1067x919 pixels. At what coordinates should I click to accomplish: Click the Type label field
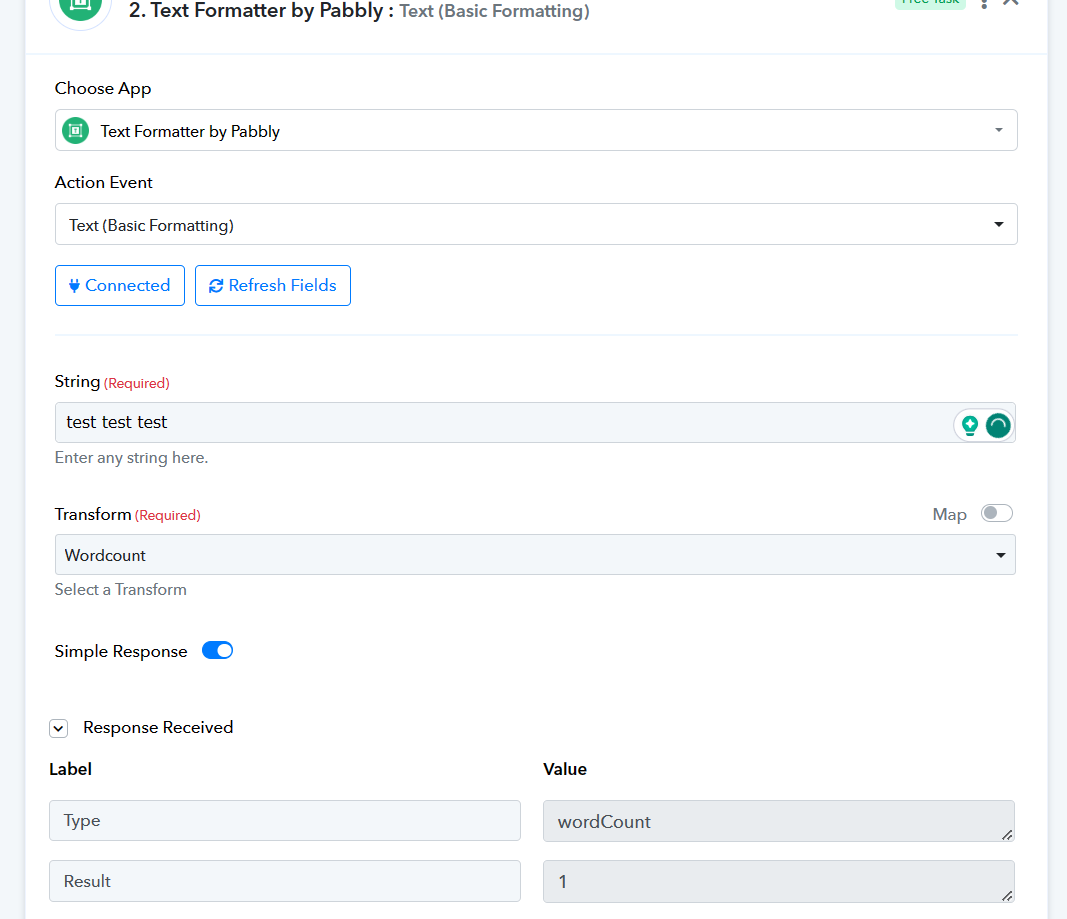point(285,820)
